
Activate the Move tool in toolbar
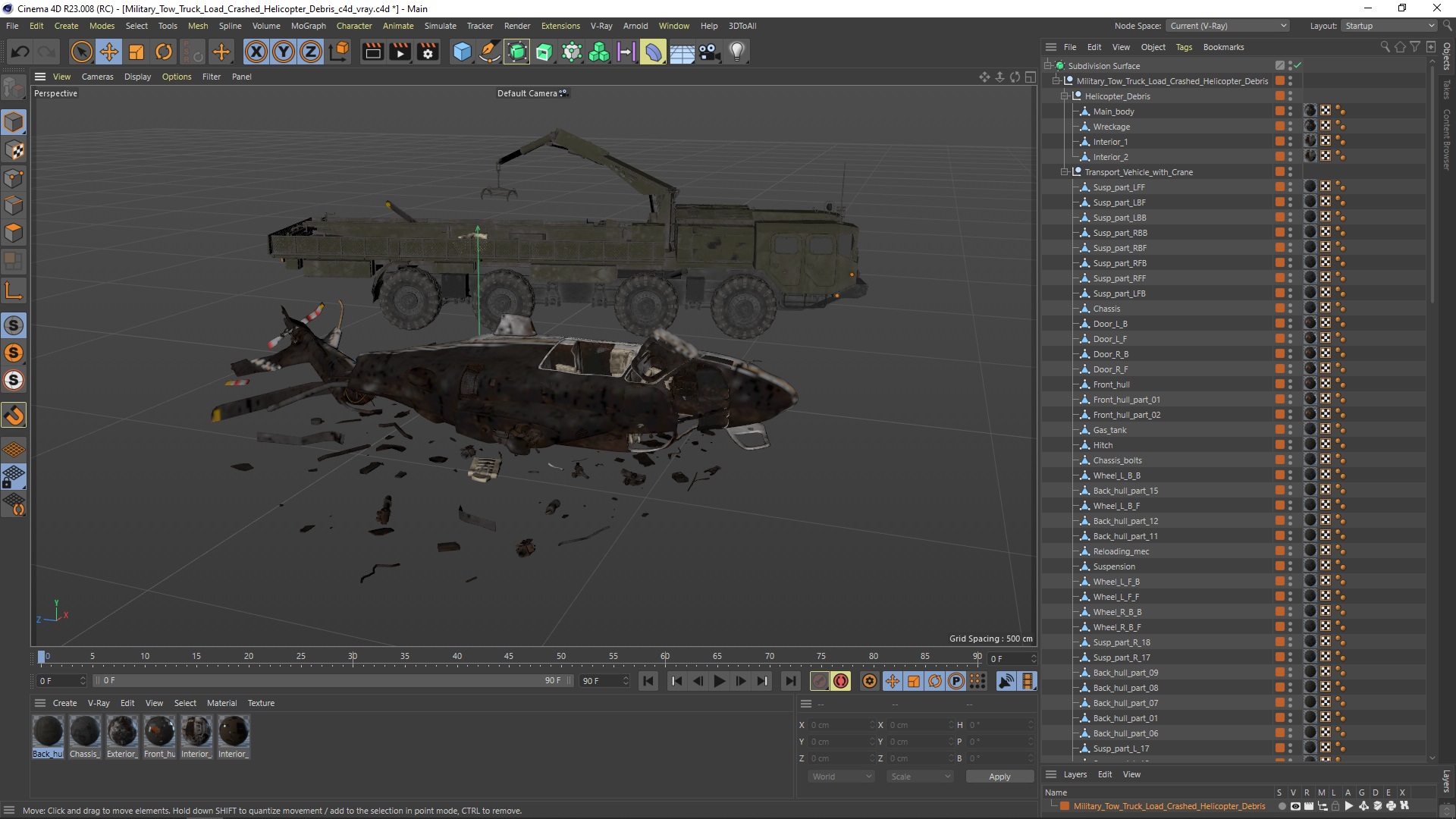pos(108,52)
